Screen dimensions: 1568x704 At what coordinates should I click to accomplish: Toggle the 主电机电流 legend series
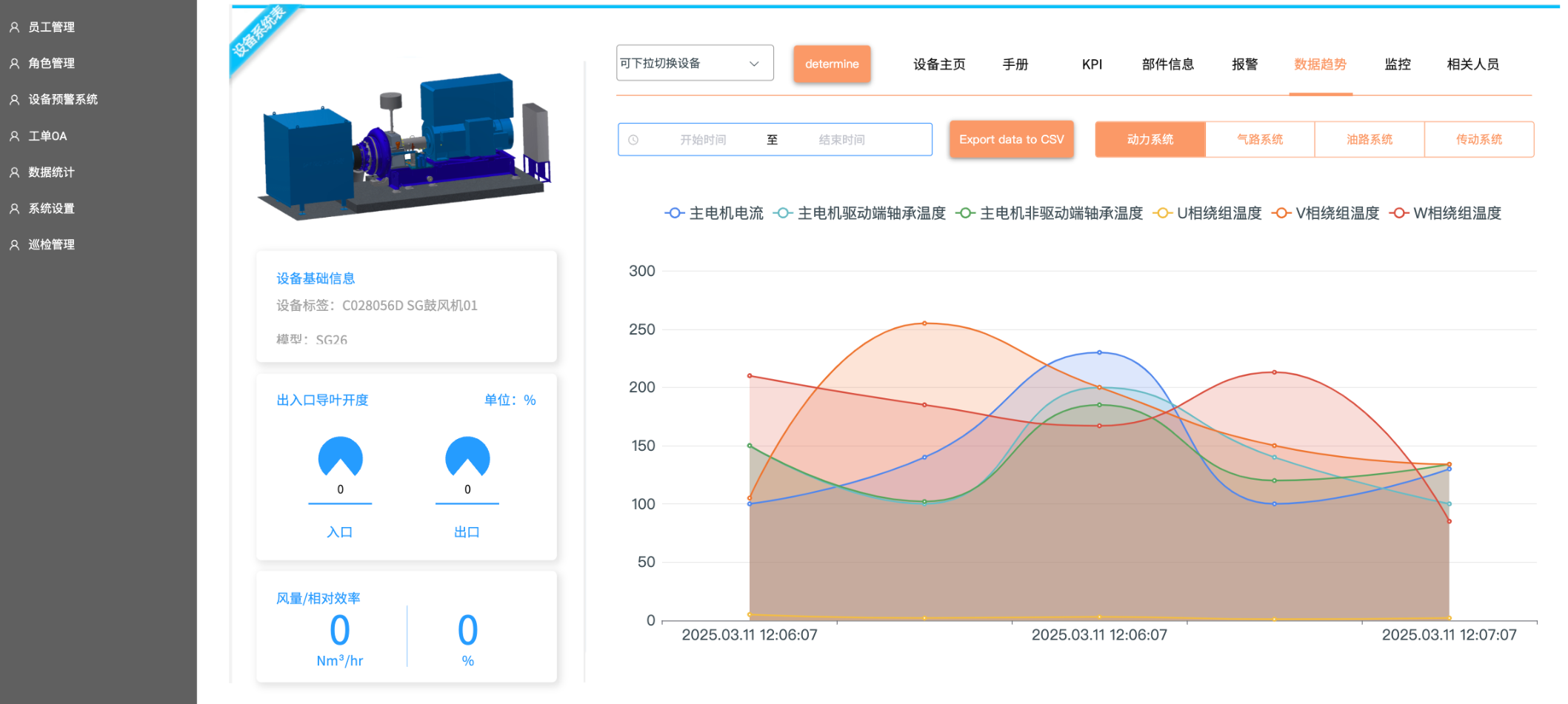(714, 213)
